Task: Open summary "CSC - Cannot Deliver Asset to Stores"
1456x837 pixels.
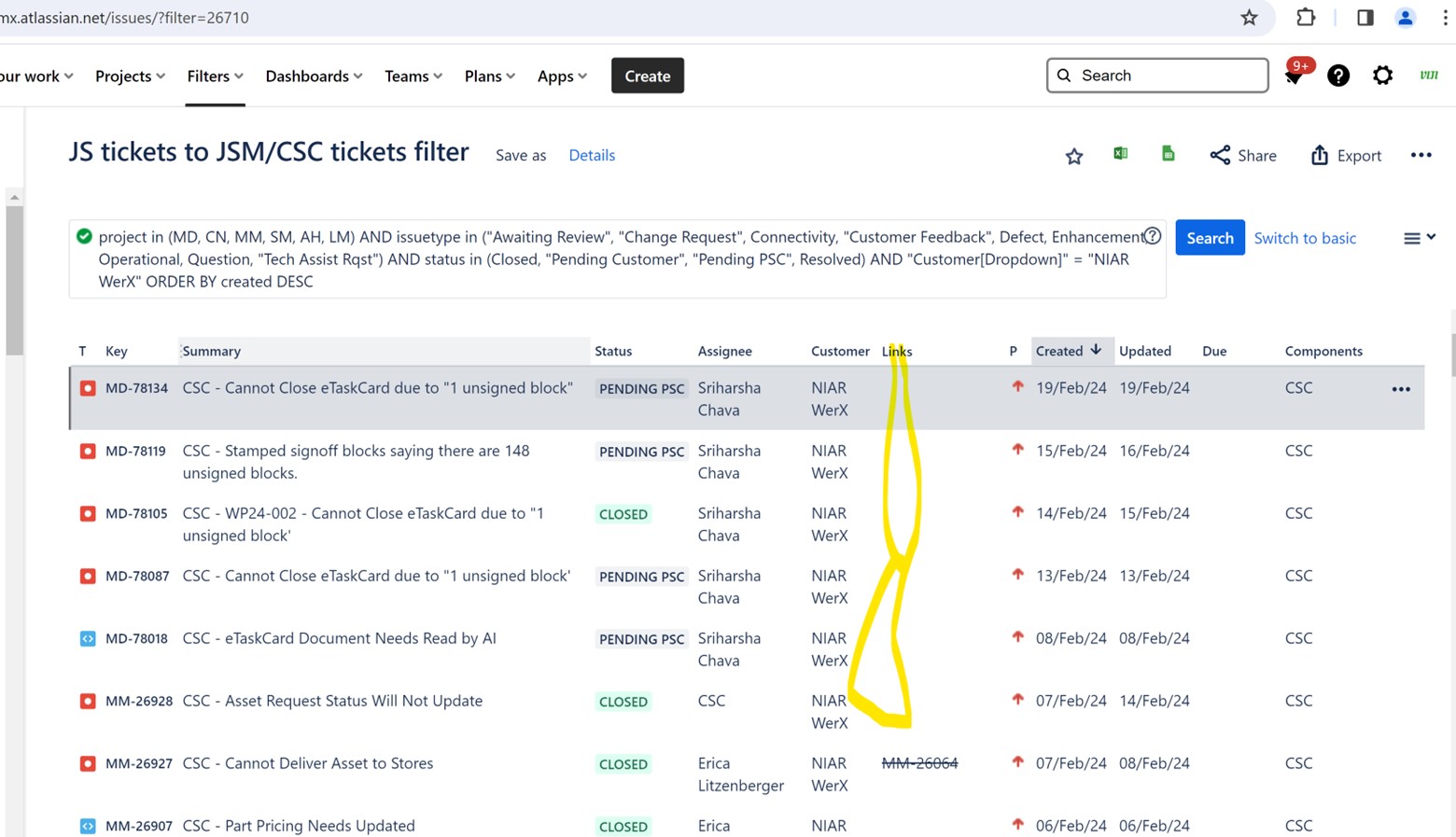Action: [x=308, y=763]
